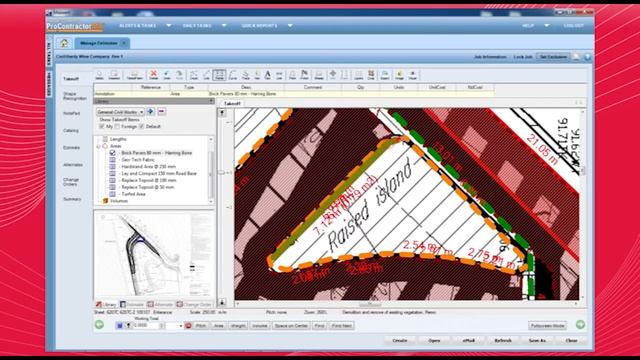This screenshot has width=640, height=360.
Task: Click the Undo tool icon
Action: click(x=167, y=75)
